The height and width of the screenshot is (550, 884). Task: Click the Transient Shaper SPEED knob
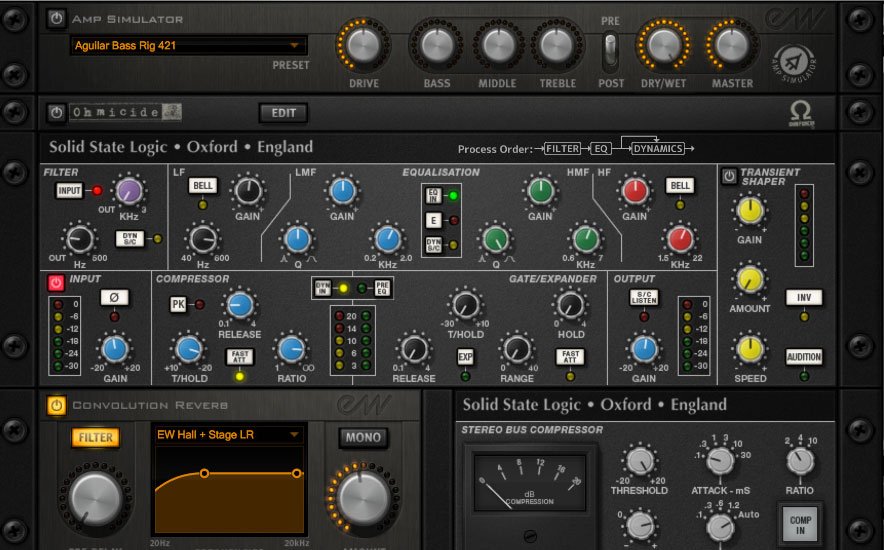[x=750, y=349]
